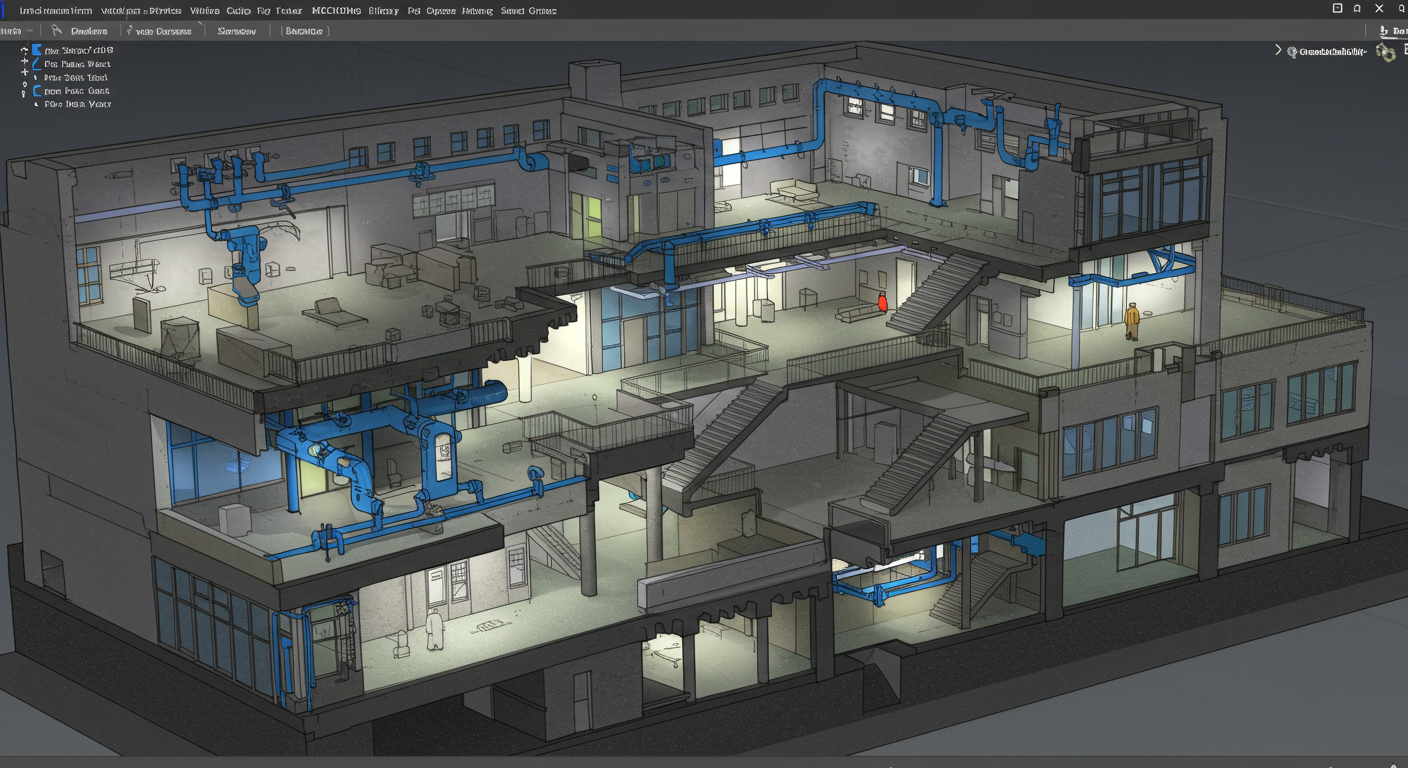Toggle the small restore-window box icon top right

tap(1337, 8)
